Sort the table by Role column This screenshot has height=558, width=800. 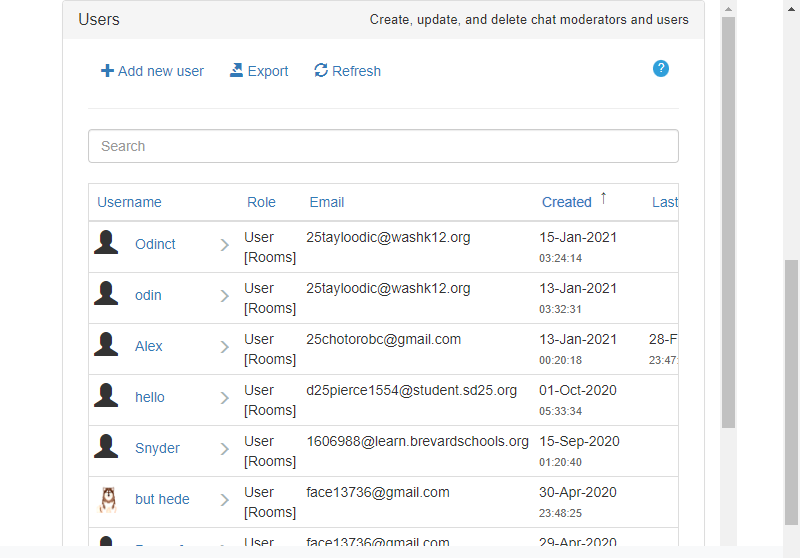[261, 202]
